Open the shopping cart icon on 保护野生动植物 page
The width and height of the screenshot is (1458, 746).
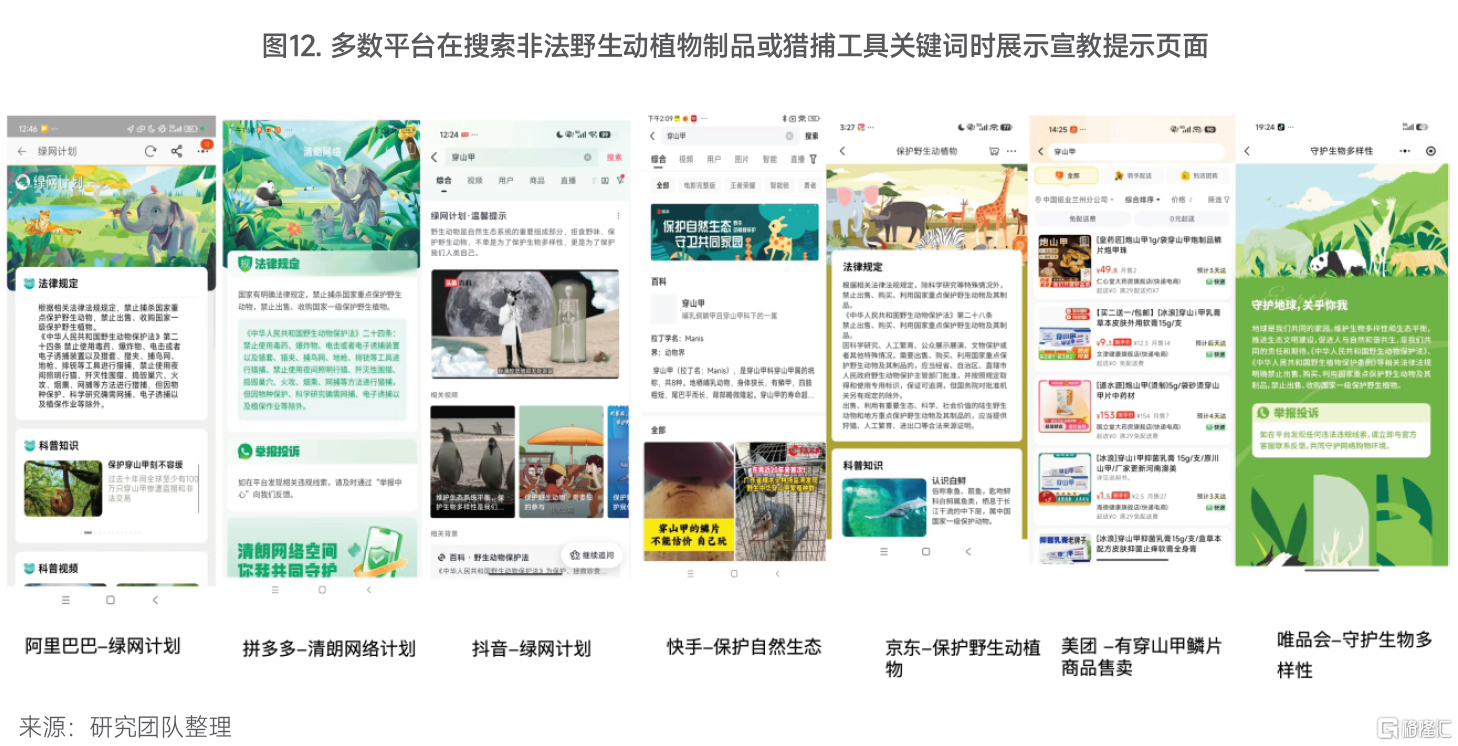tap(994, 151)
